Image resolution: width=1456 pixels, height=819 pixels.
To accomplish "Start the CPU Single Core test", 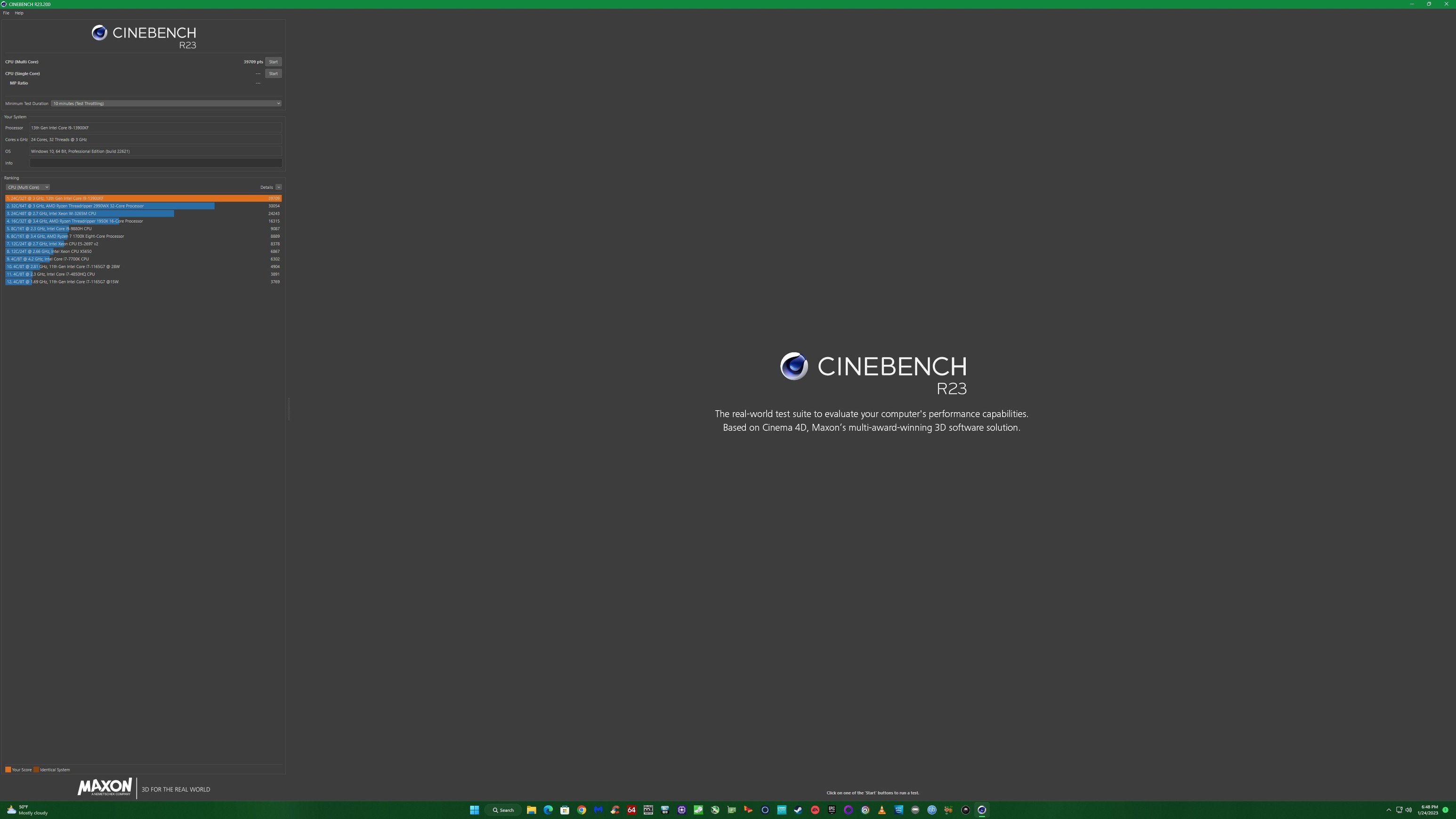I will (x=273, y=73).
